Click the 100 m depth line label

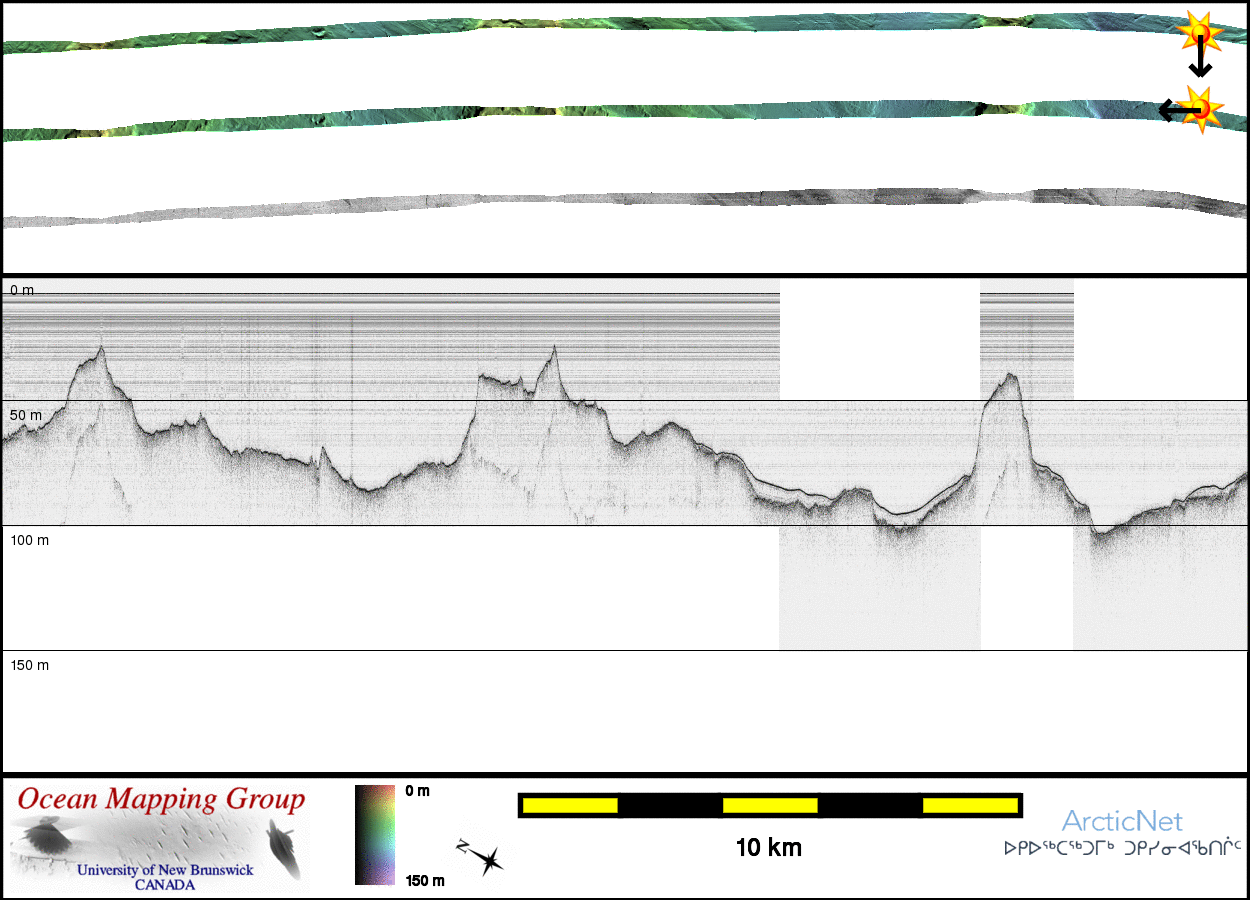[29, 540]
